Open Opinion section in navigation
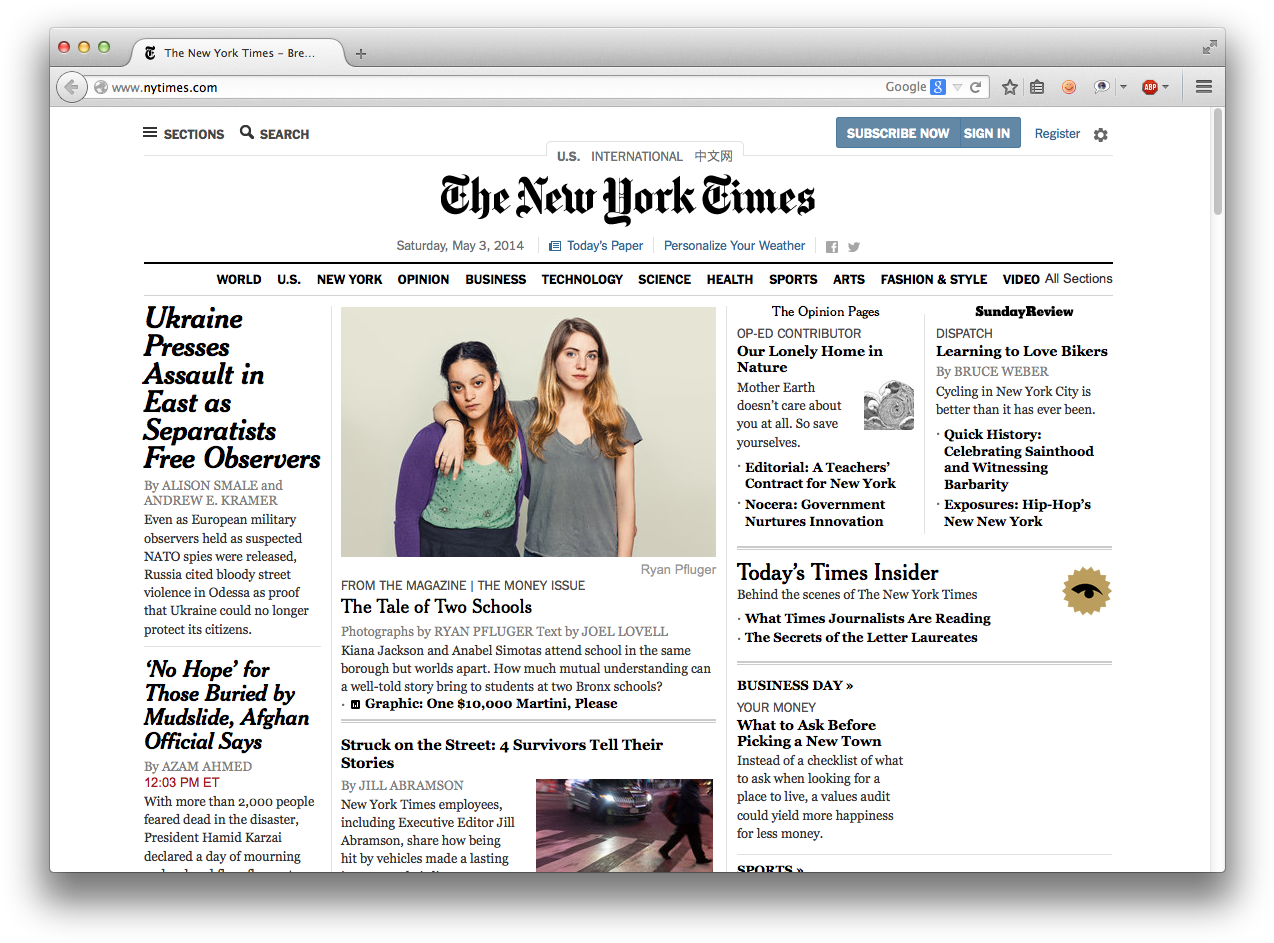This screenshot has height=943, width=1274. tap(424, 280)
